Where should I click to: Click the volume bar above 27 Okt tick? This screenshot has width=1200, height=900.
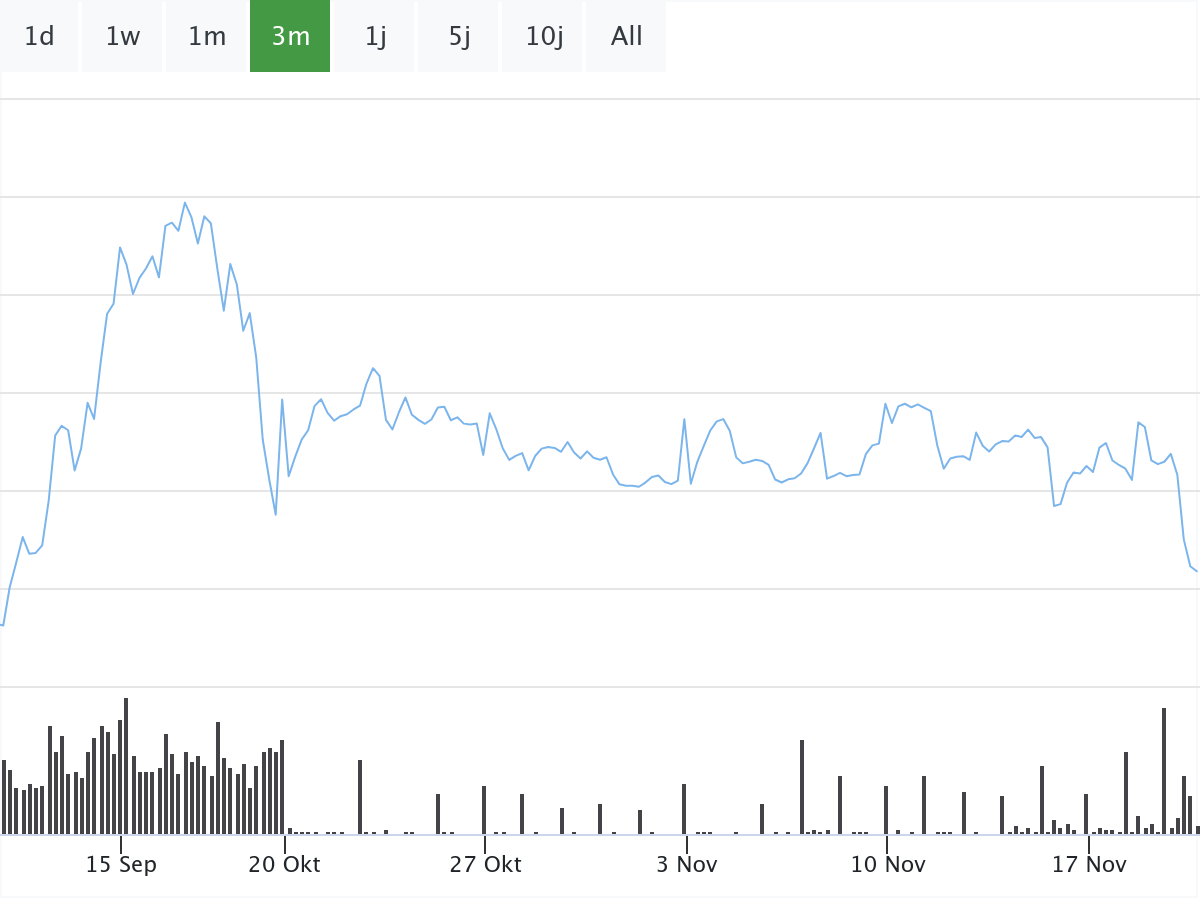(x=484, y=810)
